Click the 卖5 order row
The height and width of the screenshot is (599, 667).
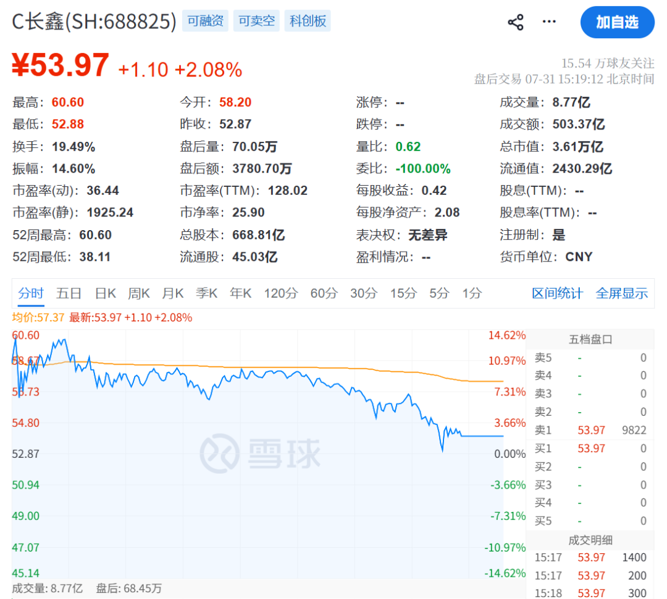click(x=590, y=358)
